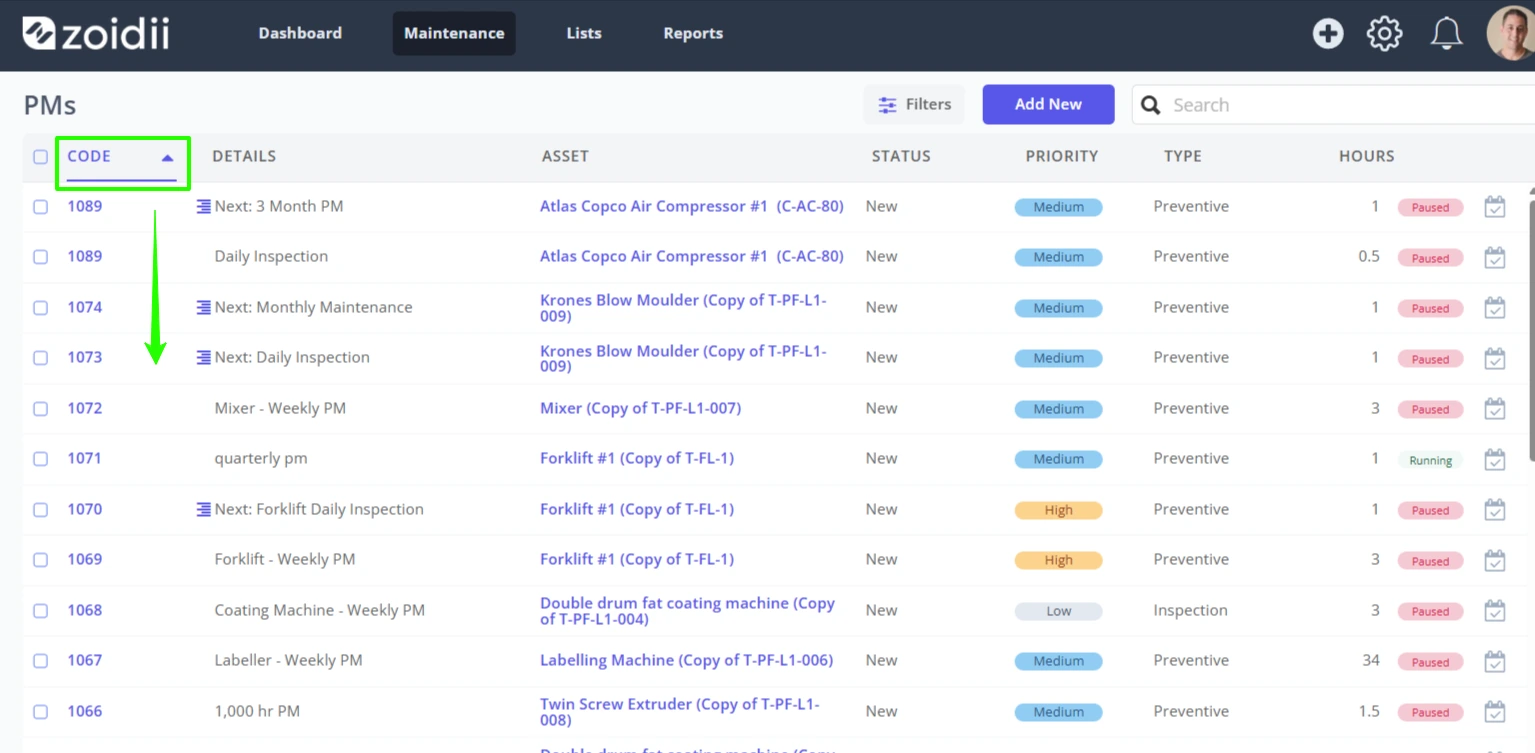This screenshot has height=753, width=1535.
Task: Tick the select-all checkbox in the table header
Action: (40, 156)
